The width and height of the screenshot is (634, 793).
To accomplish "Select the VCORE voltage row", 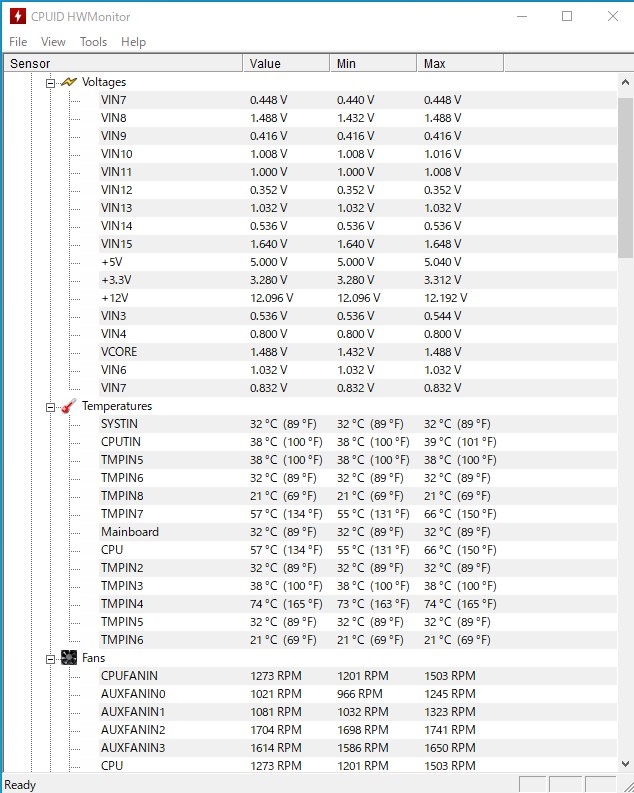I will (x=119, y=352).
